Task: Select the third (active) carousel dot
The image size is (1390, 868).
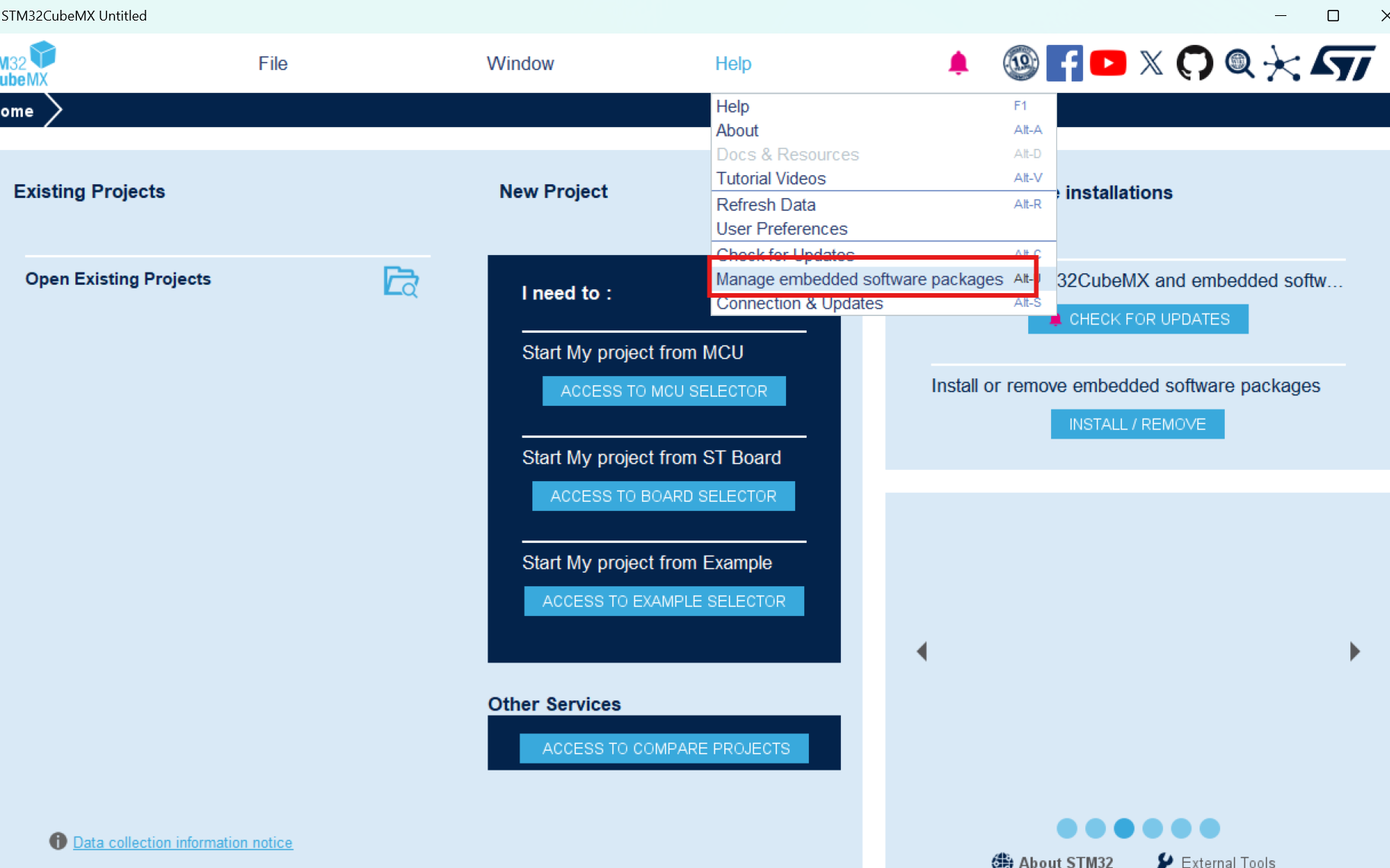Action: coord(1123,828)
